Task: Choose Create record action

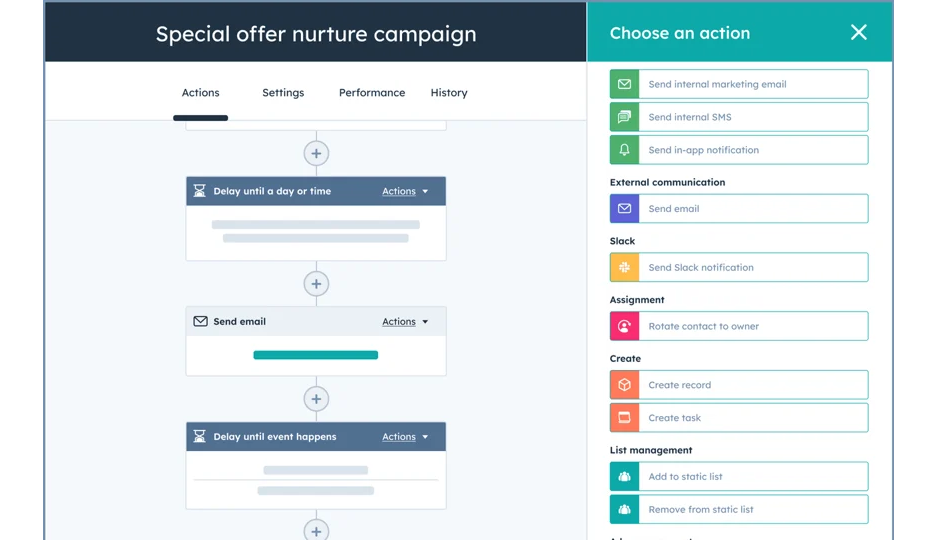Action: tap(739, 385)
